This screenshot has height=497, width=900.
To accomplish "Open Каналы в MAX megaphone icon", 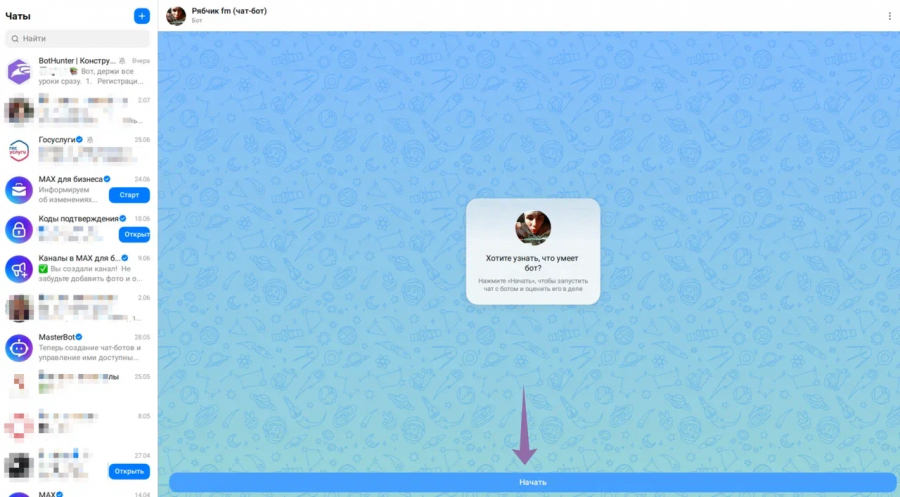I will coord(19,269).
